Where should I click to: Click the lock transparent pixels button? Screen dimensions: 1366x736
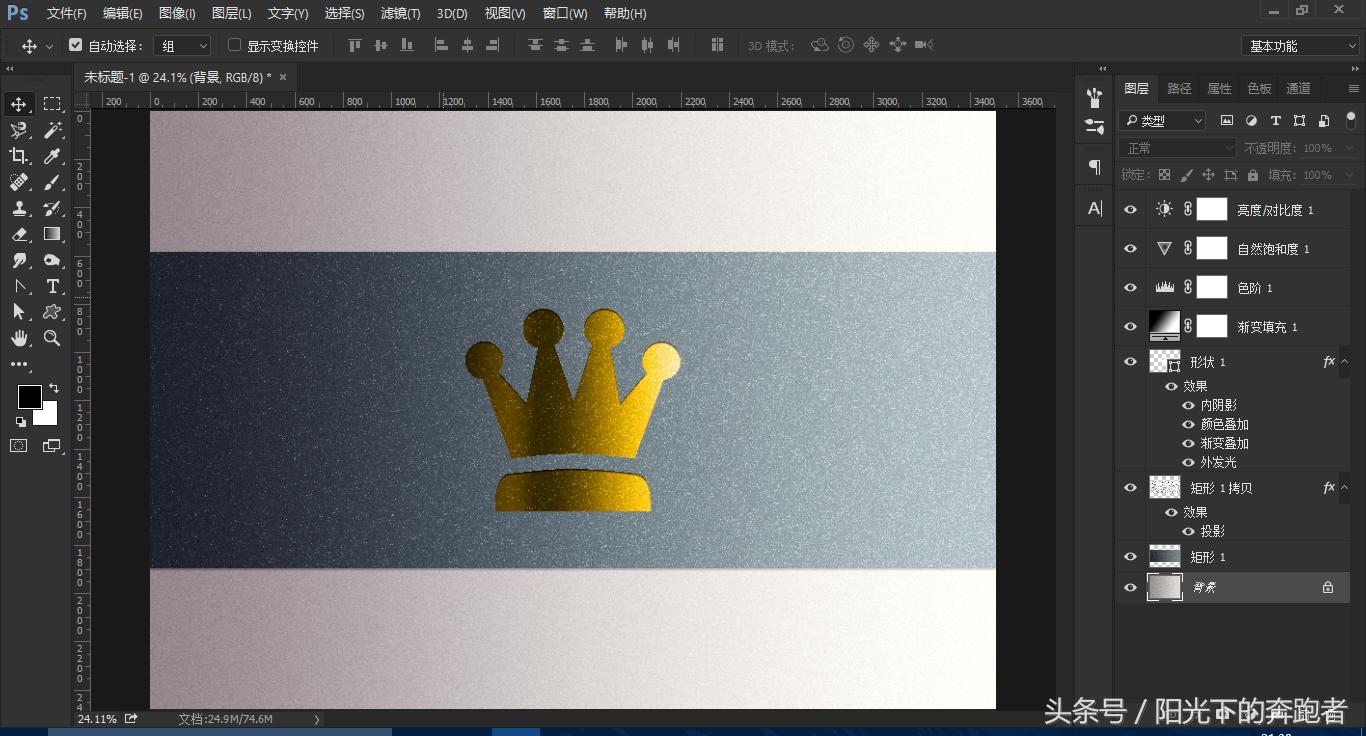1164,175
